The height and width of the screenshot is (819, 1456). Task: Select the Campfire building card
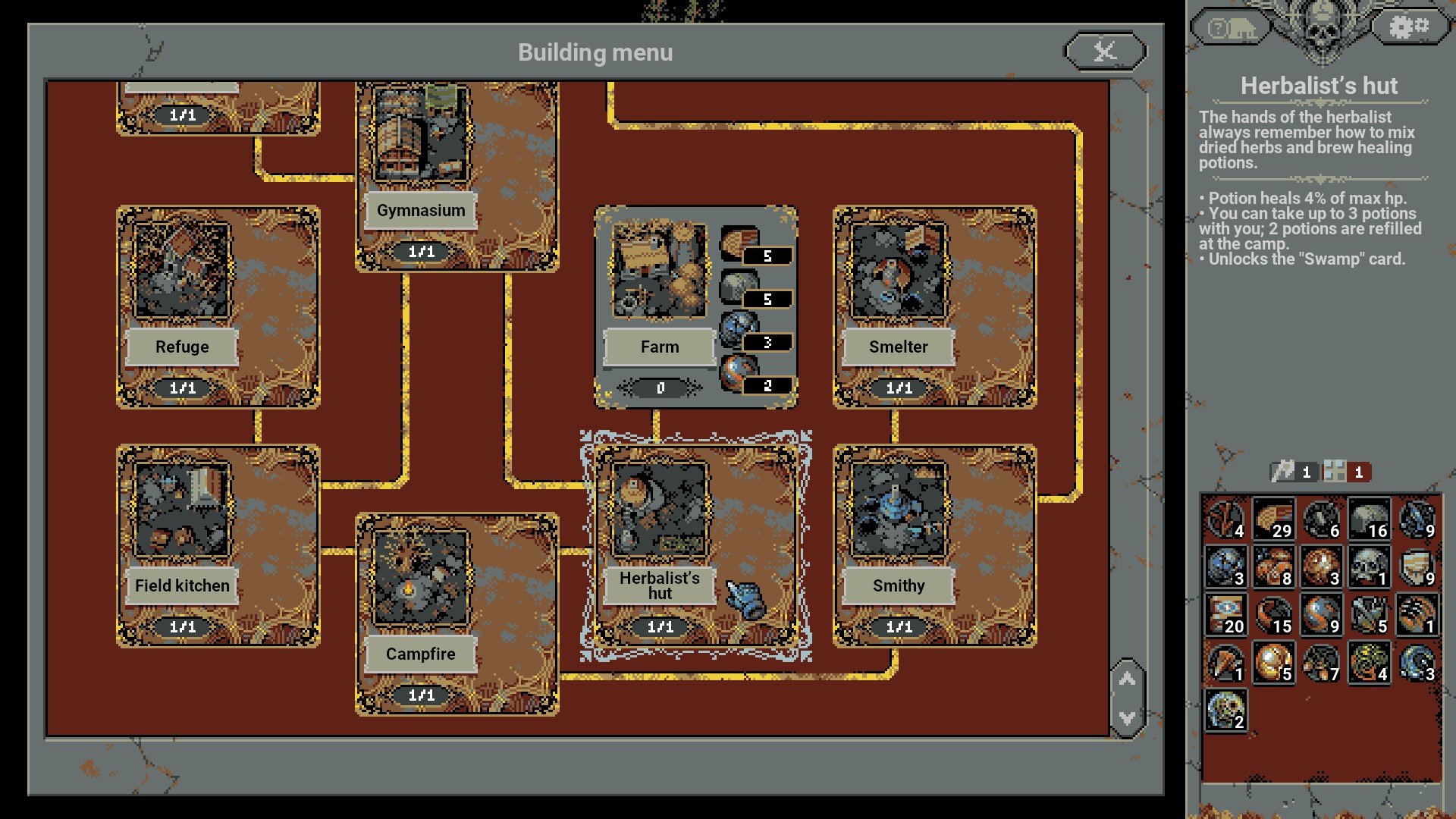click(x=457, y=614)
